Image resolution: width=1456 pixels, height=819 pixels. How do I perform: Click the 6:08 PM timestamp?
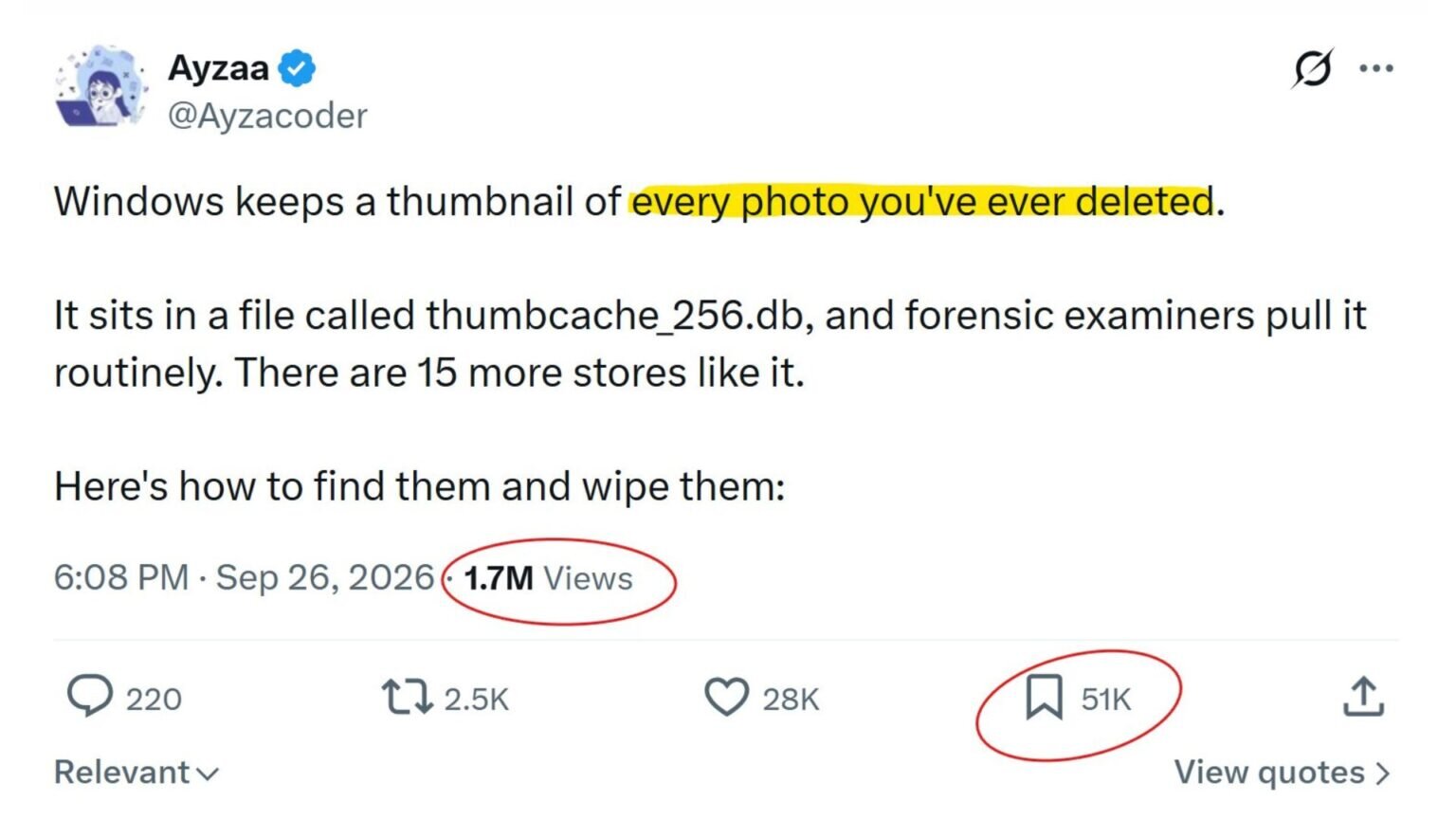(121, 577)
